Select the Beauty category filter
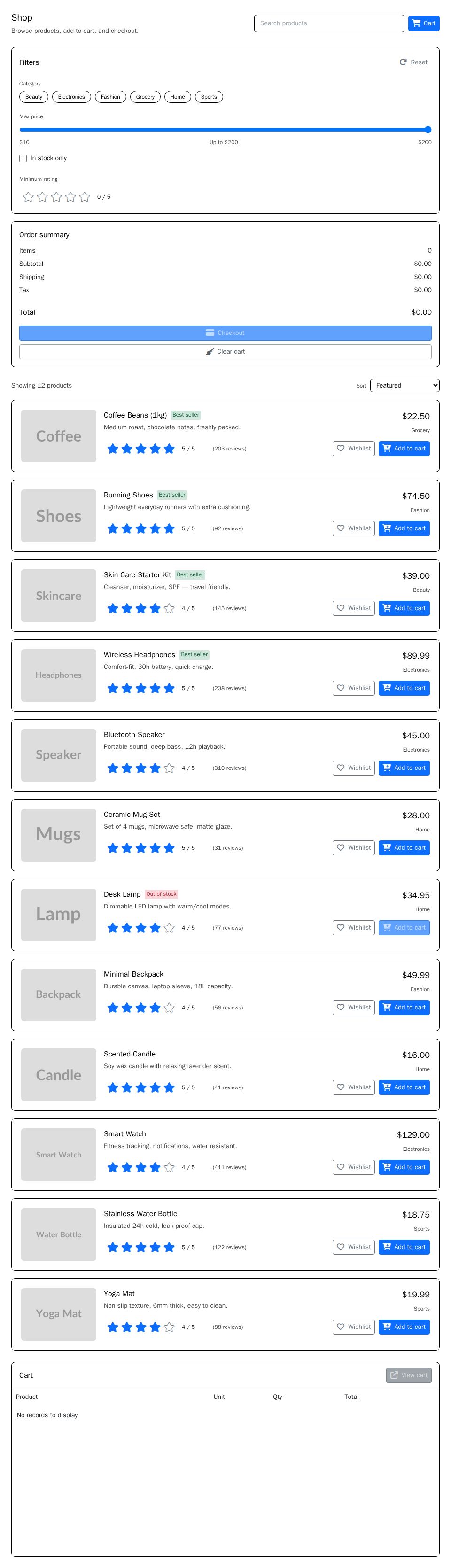 click(x=33, y=97)
